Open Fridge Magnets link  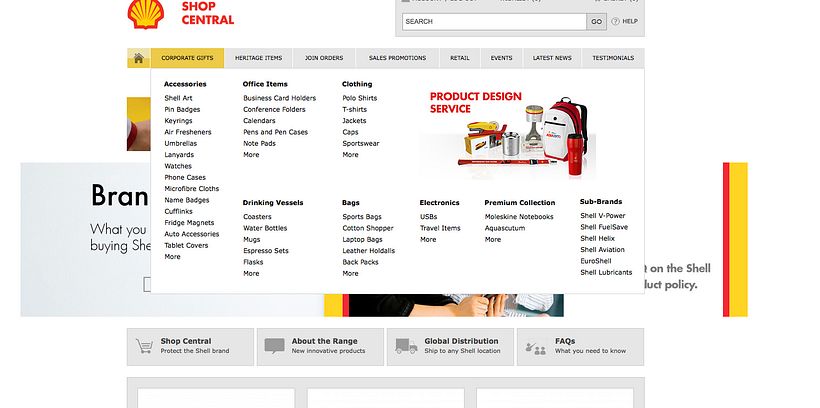[189, 223]
